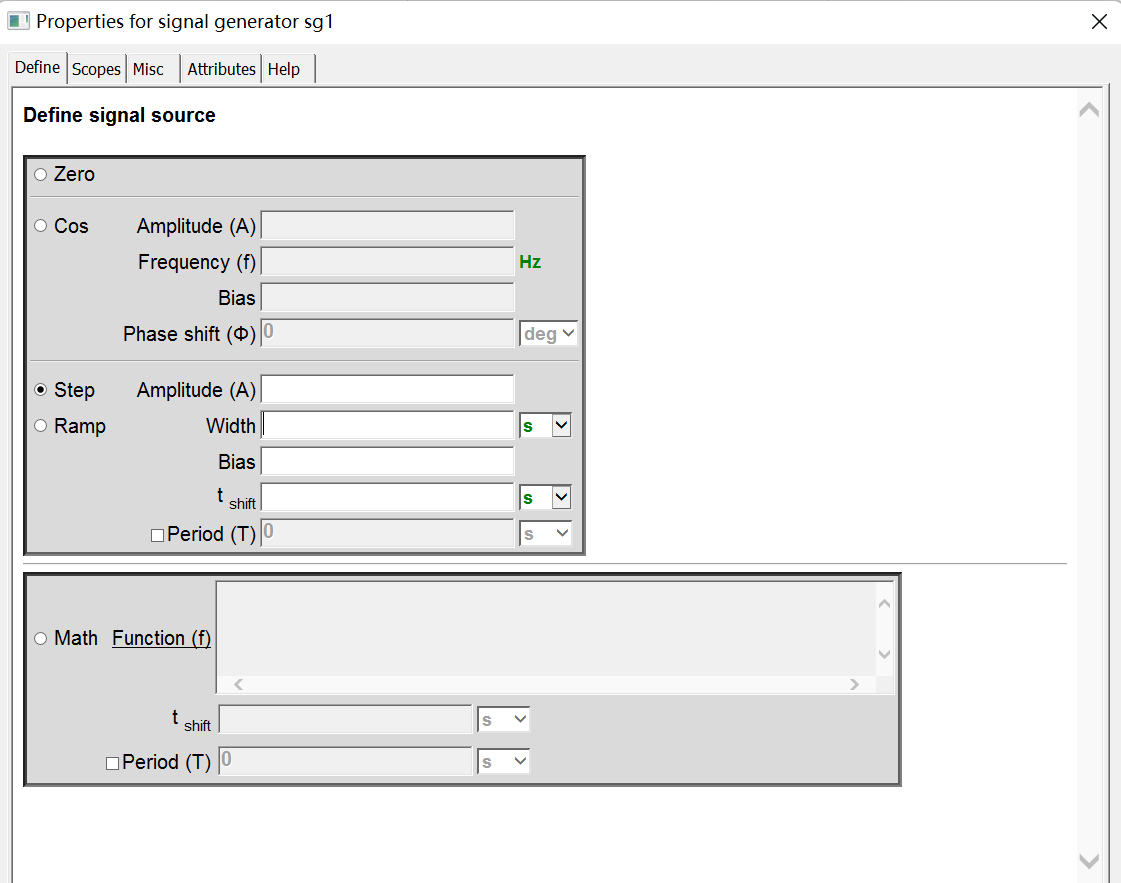Switch to the Attributes tab
Viewport: 1121px width, 883px height.
tap(221, 69)
